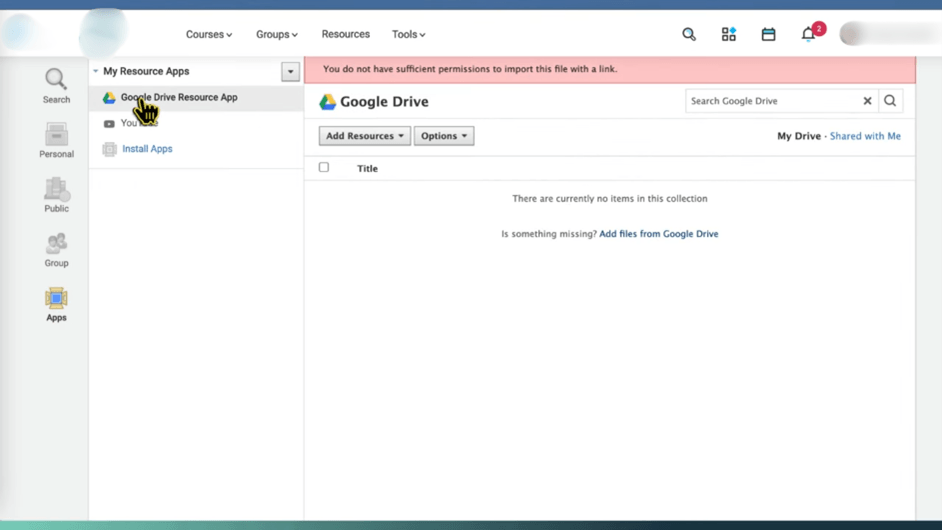Open My Resource Apps dropdown button
The image size is (942, 530).
pyautogui.click(x=290, y=72)
